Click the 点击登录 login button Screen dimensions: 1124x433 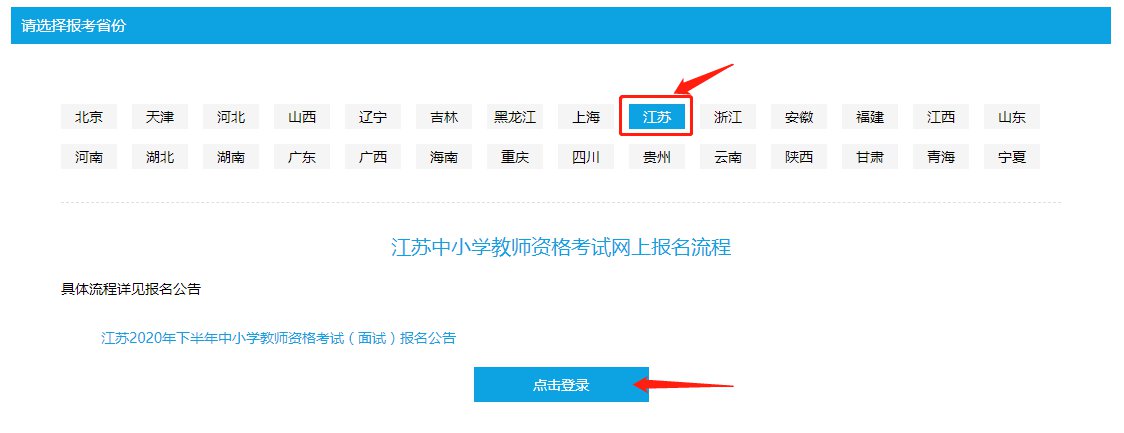pyautogui.click(x=561, y=385)
